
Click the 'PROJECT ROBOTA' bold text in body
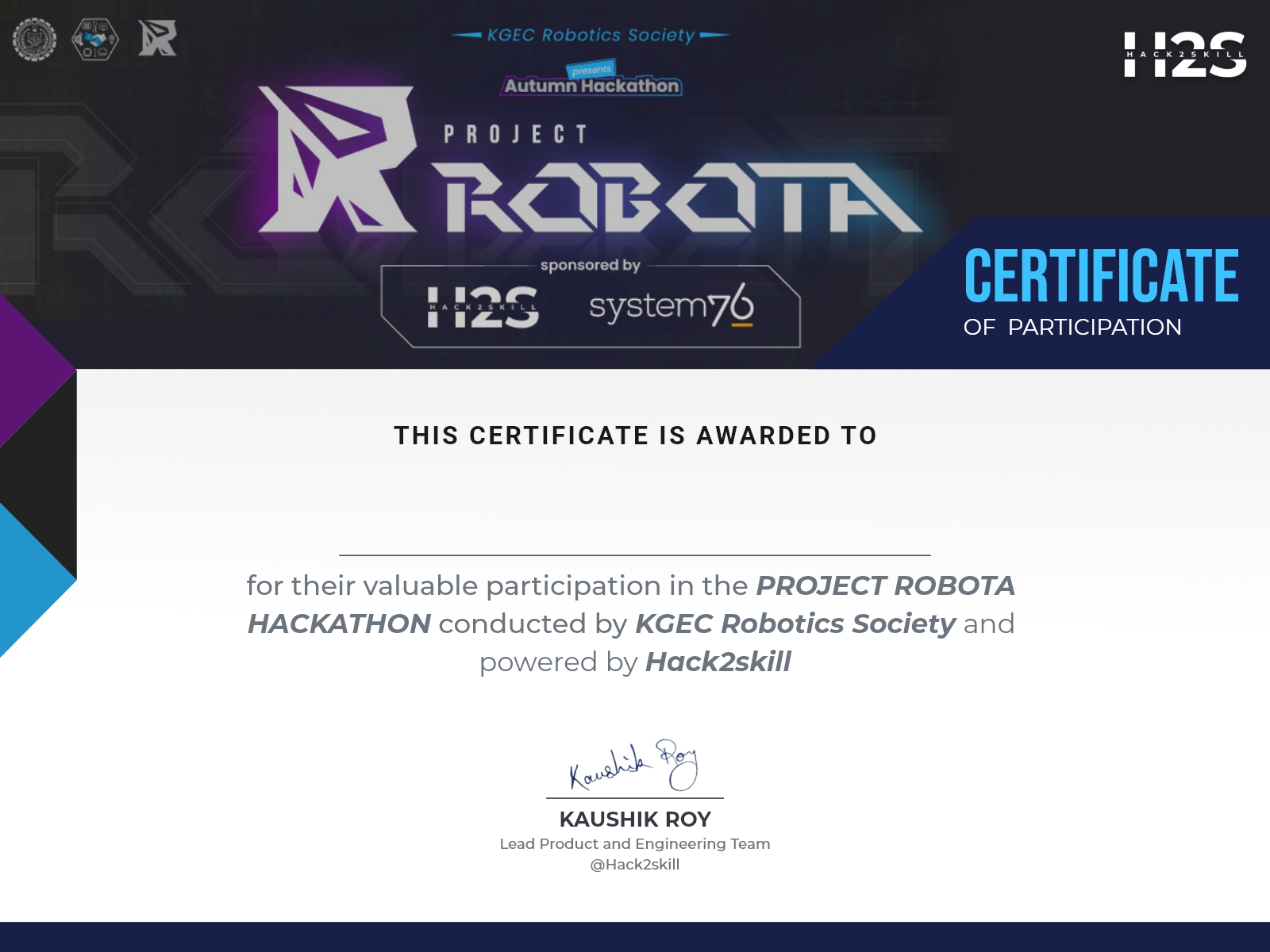point(885,585)
